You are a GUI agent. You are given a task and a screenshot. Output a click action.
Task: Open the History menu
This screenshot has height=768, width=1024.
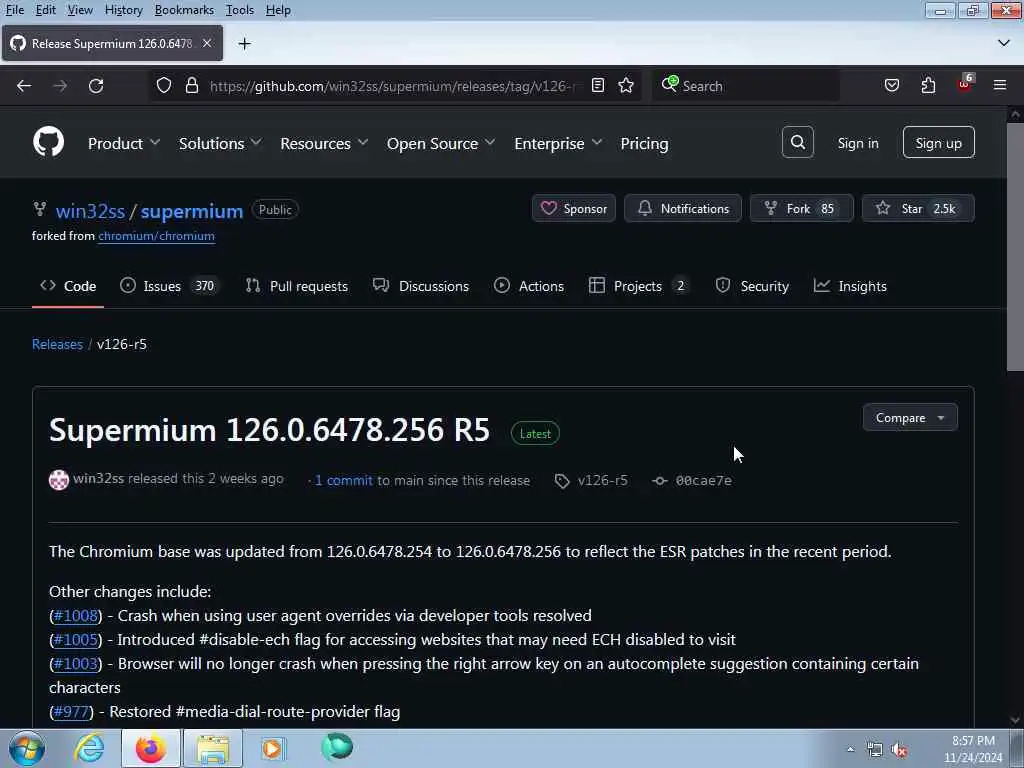(123, 10)
